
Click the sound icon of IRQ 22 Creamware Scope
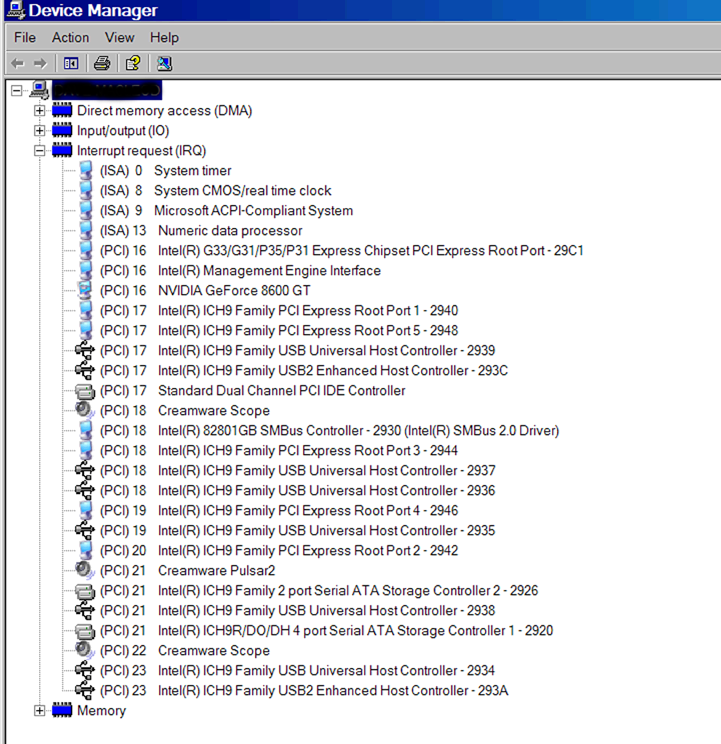pyautogui.click(x=85, y=650)
